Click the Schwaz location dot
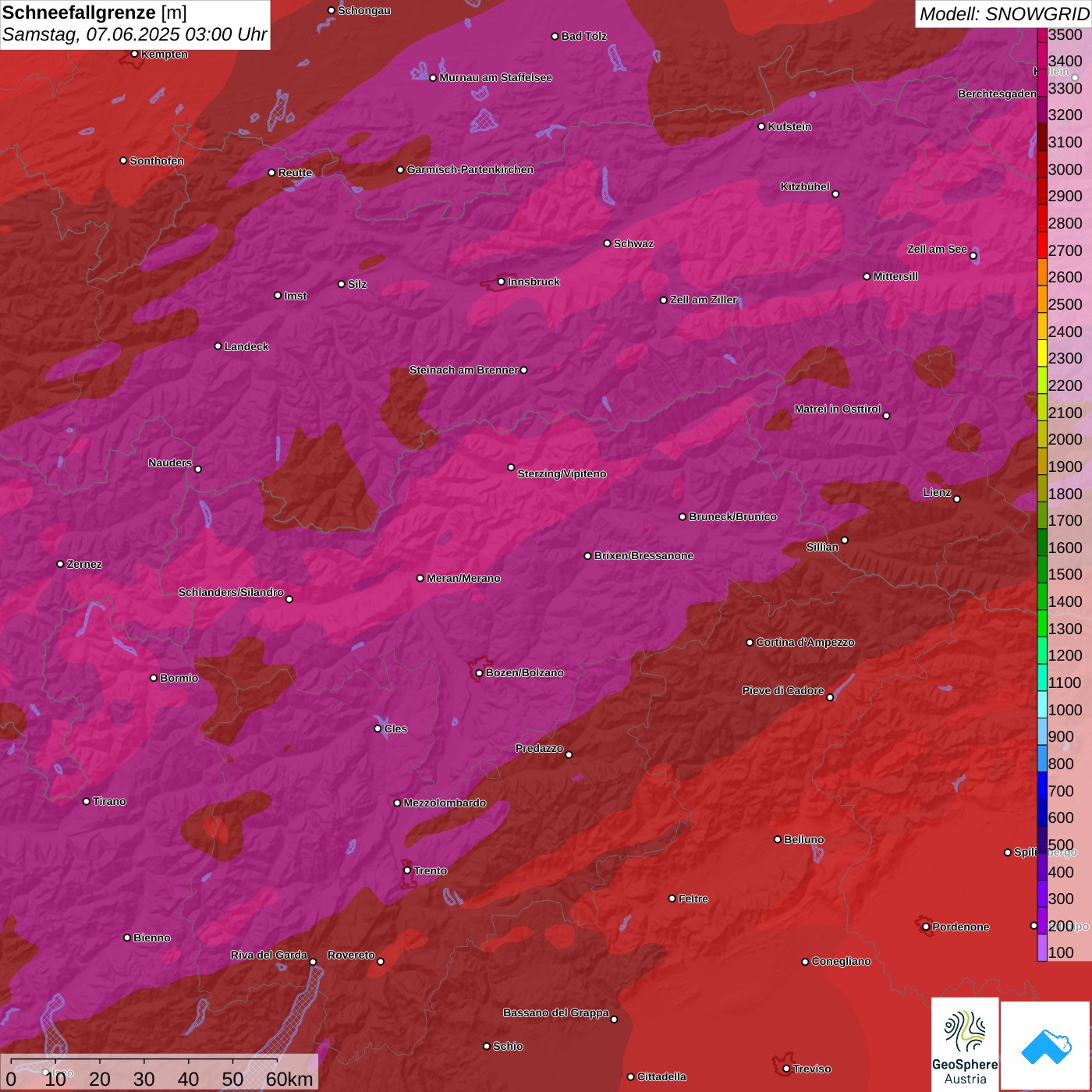This screenshot has width=1092, height=1092. (607, 243)
